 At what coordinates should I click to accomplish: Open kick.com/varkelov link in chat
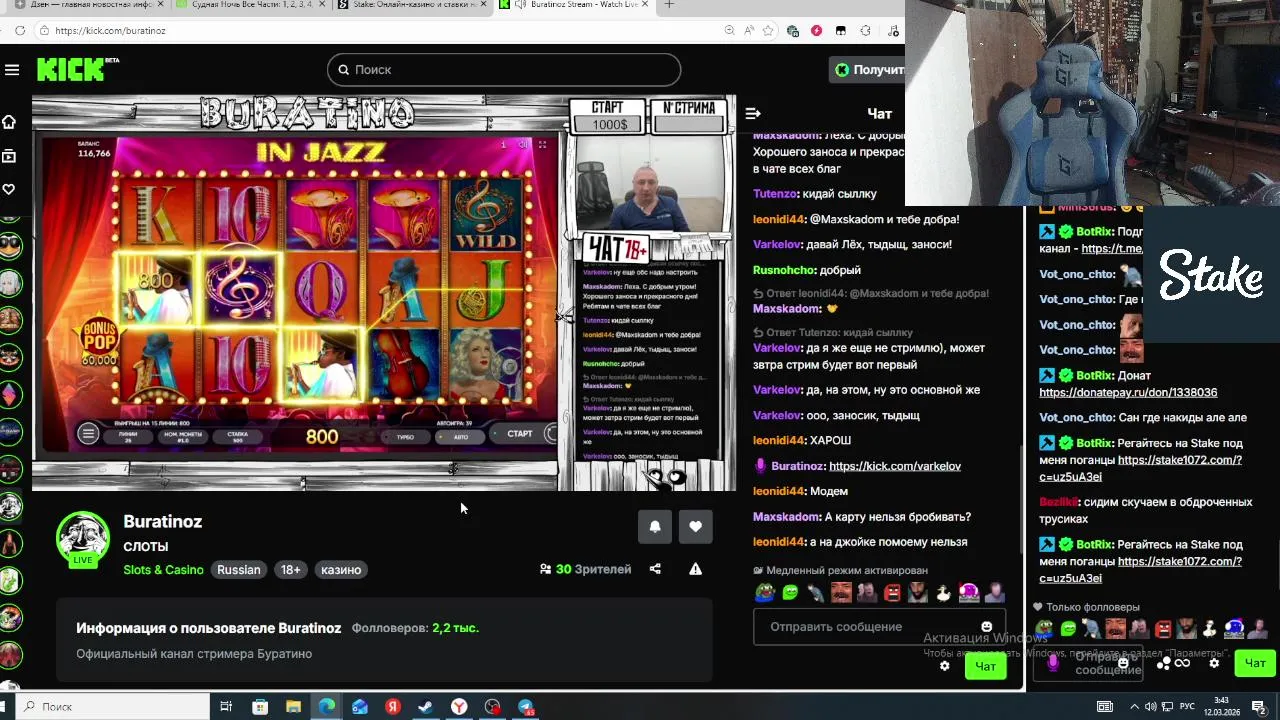point(895,466)
